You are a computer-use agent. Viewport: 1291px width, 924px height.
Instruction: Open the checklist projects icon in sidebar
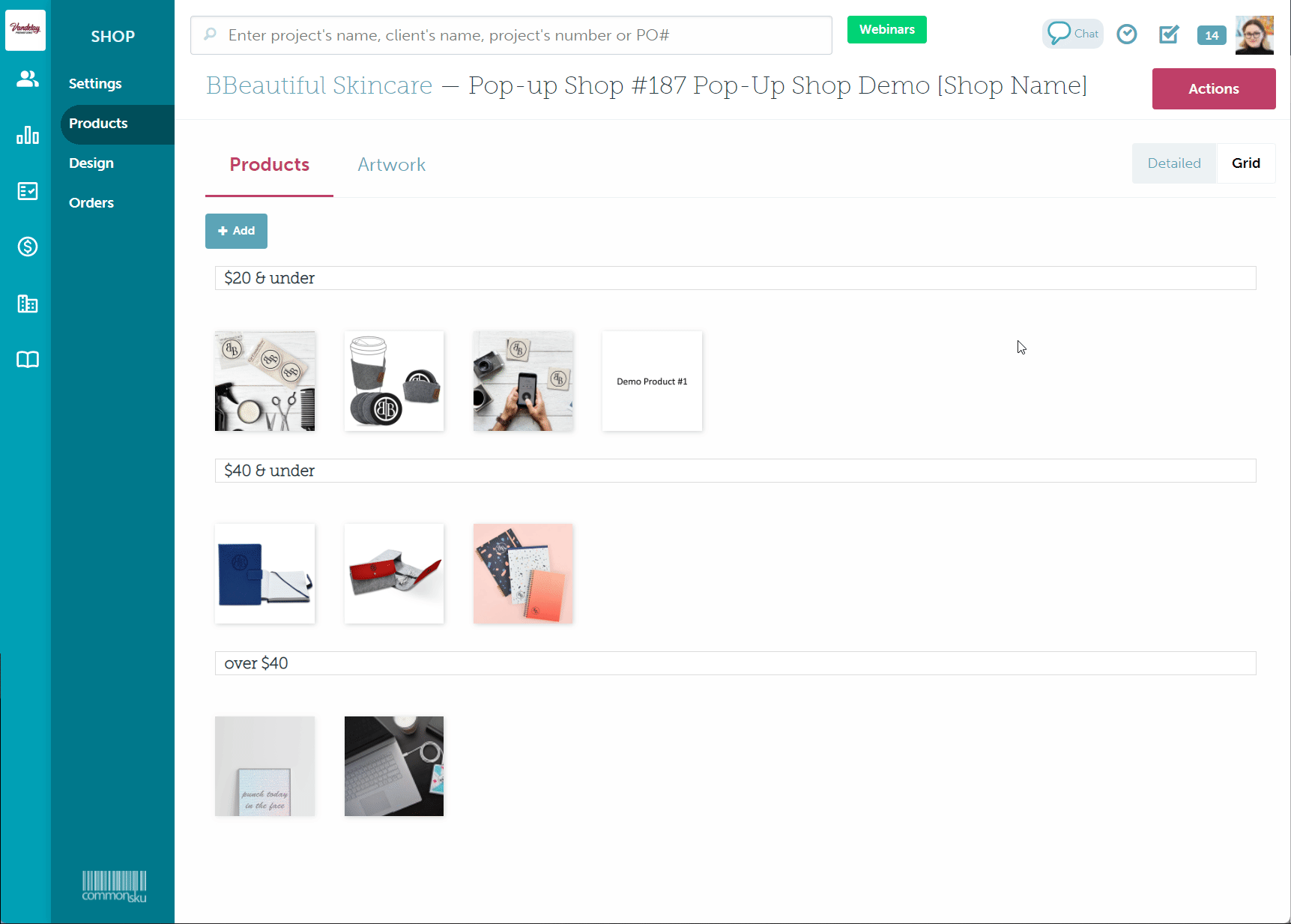coord(28,191)
